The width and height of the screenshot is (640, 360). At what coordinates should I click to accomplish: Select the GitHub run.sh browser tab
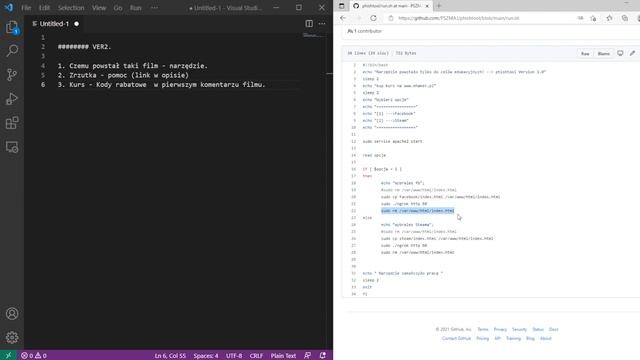(x=391, y=6)
